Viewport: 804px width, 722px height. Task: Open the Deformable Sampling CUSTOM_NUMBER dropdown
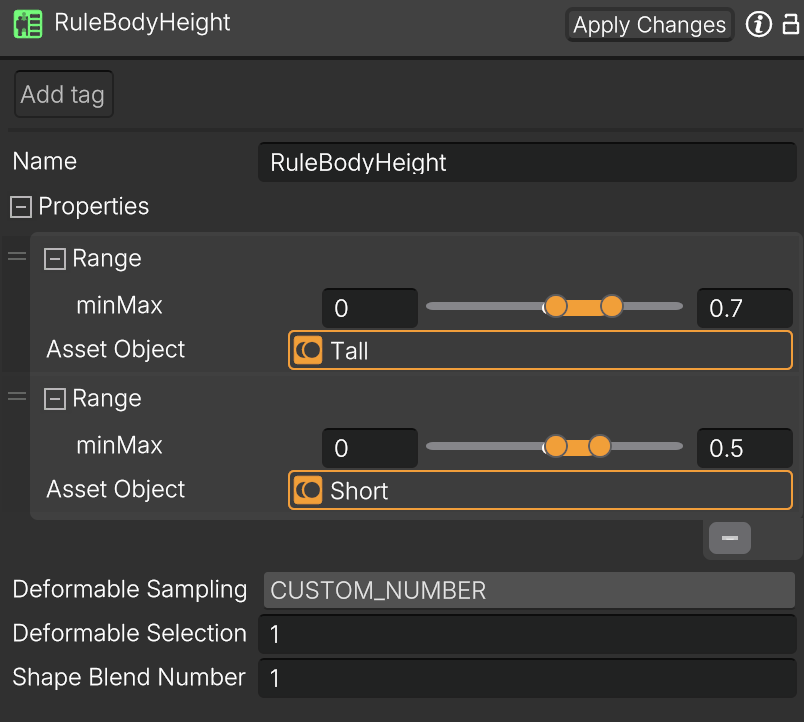(x=529, y=590)
